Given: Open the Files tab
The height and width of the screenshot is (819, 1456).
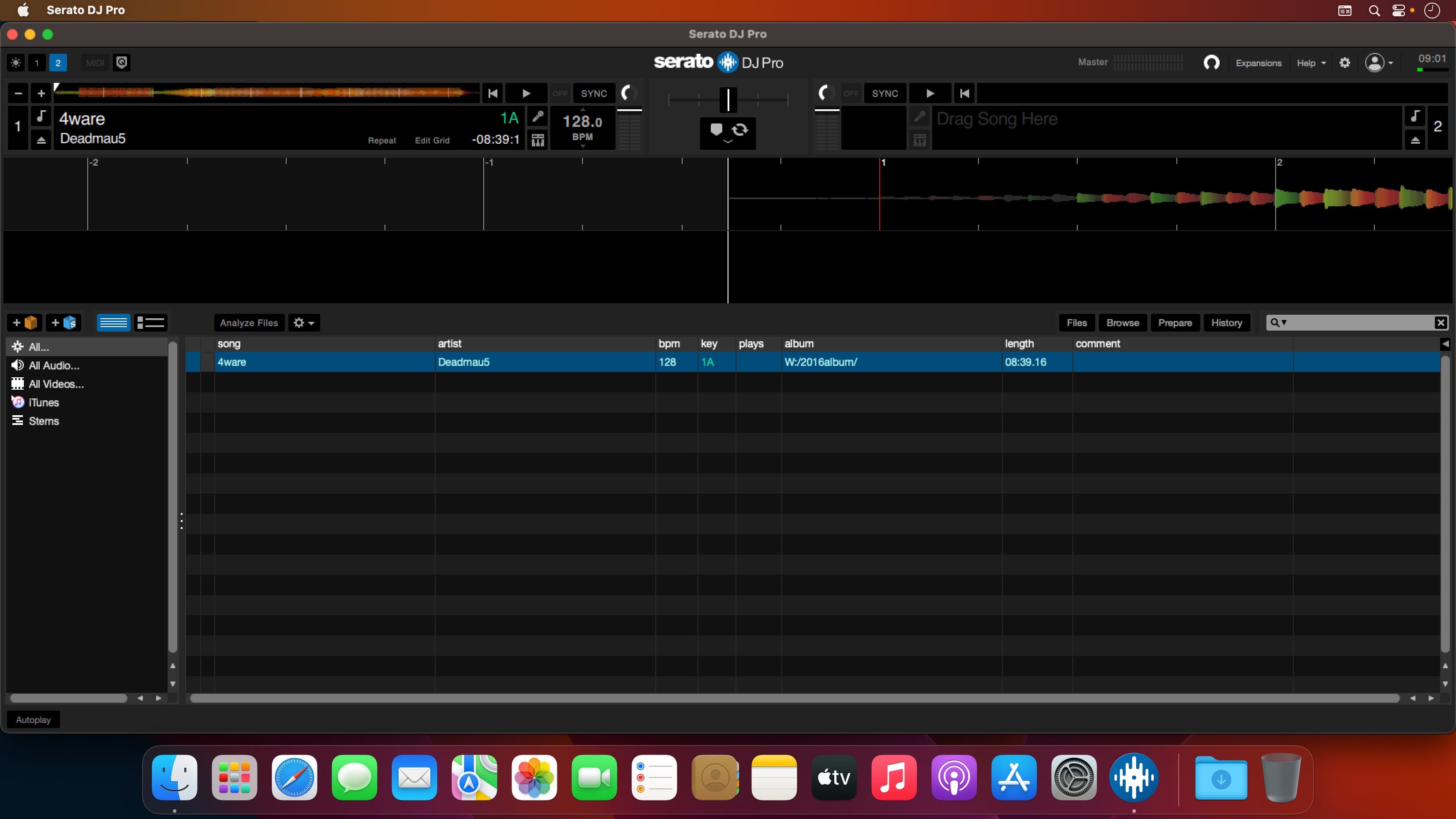Looking at the screenshot, I should click(x=1076, y=323).
